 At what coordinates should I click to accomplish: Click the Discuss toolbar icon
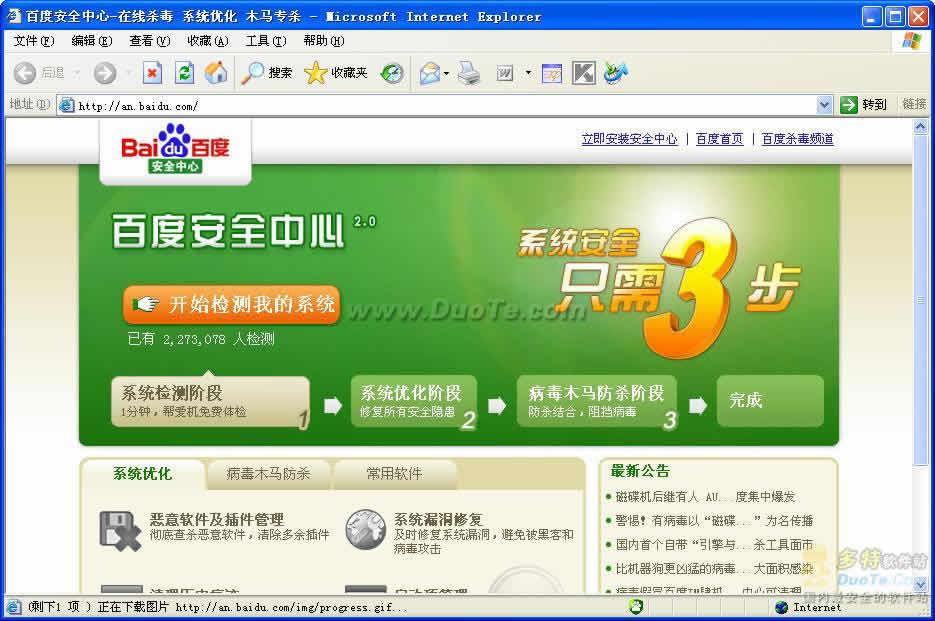[552, 73]
